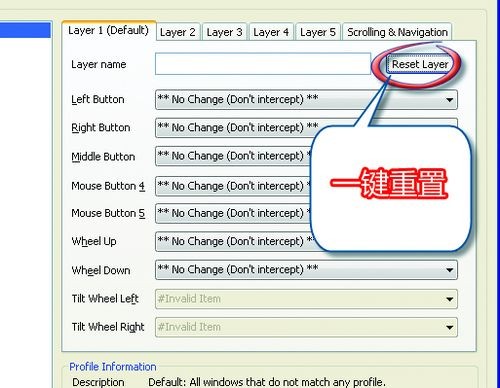Select the highlighted blue profile list item

pyautogui.click(x=25, y=29)
